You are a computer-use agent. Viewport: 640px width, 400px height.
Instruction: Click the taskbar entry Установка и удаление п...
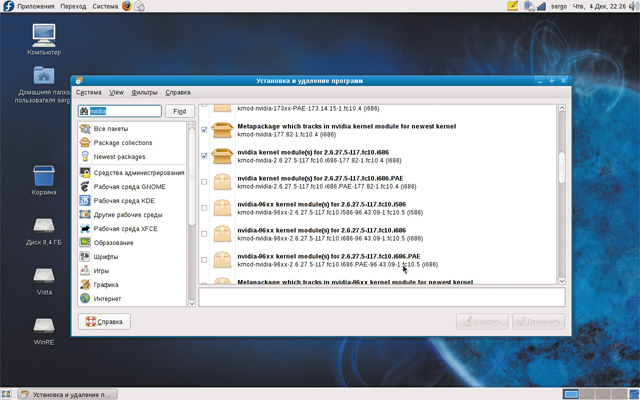[67, 394]
